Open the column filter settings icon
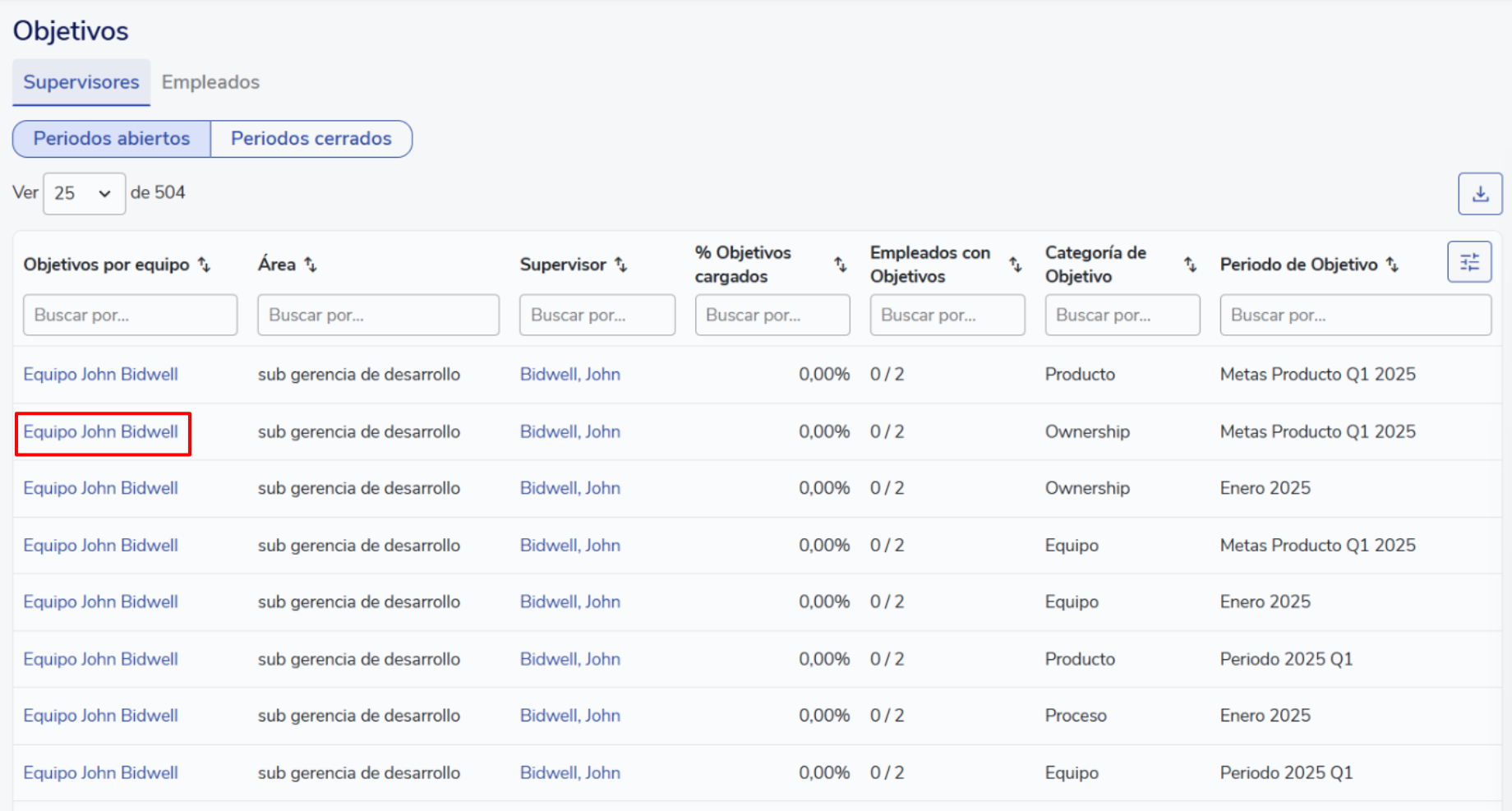Screen dimensions: 1512x811 coord(1468,262)
